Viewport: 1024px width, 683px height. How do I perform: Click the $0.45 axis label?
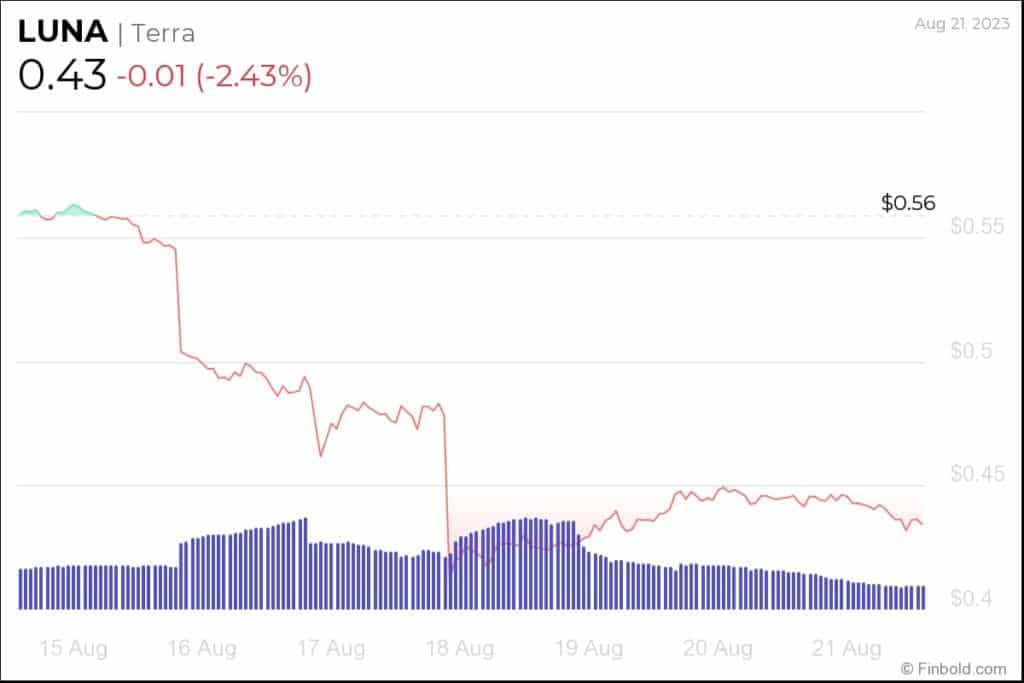[975, 473]
